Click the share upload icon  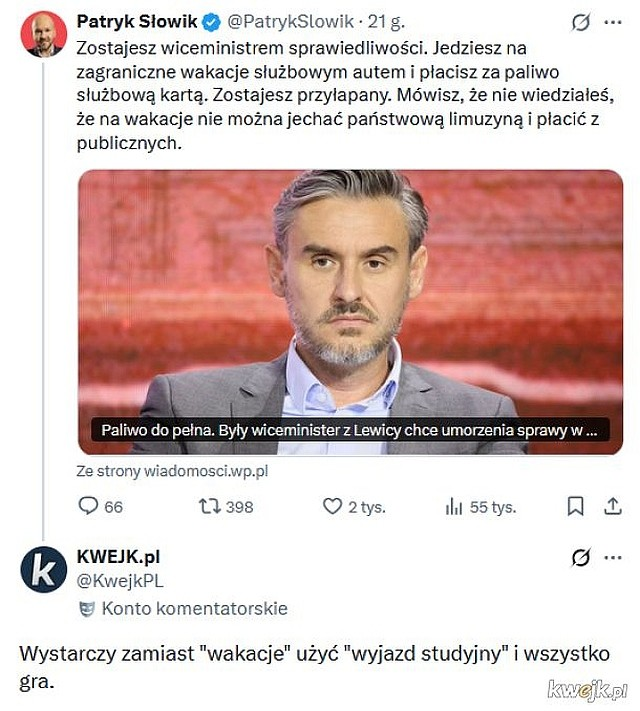pyautogui.click(x=612, y=507)
